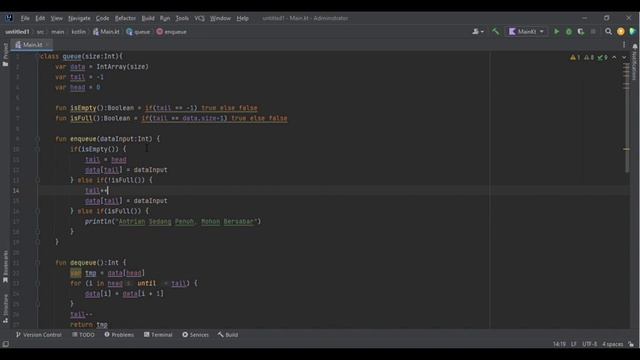Click the 14:19 line-column indicator
The height and width of the screenshot is (360, 640).
click(x=559, y=344)
